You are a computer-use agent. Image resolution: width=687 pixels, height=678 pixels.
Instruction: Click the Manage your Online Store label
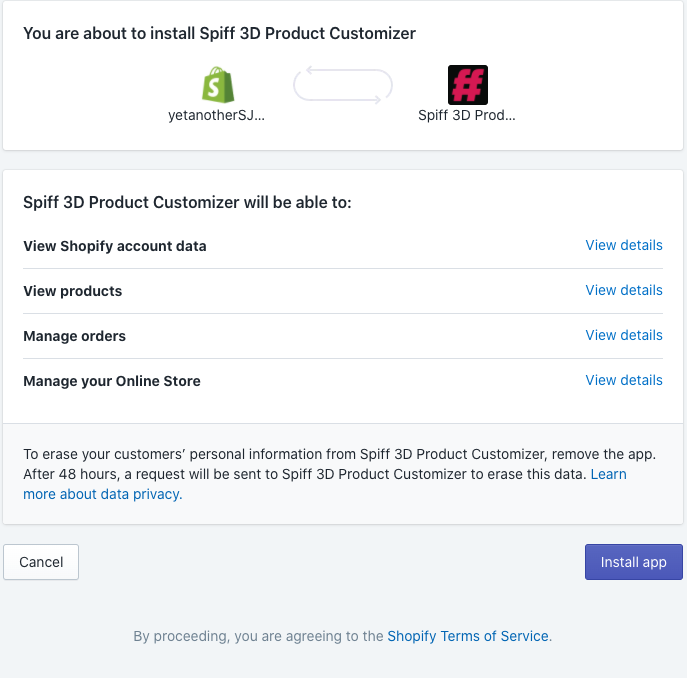click(112, 381)
